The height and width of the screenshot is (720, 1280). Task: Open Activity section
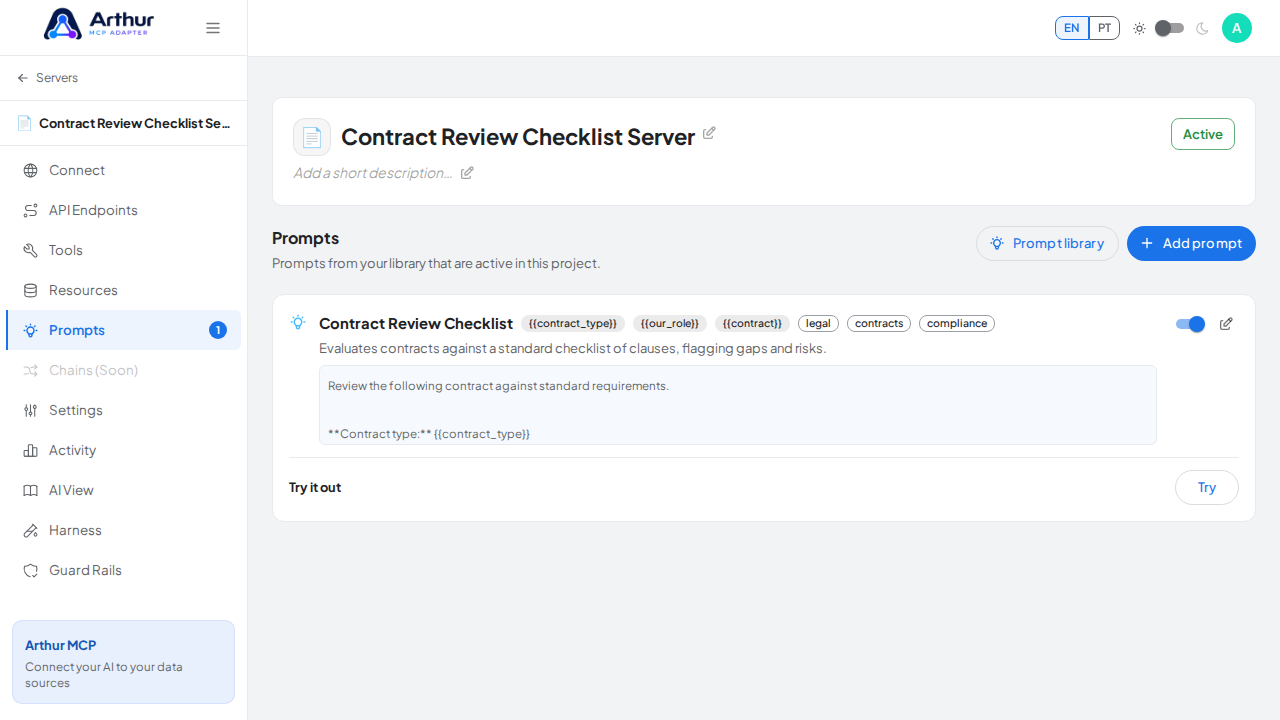click(123, 450)
